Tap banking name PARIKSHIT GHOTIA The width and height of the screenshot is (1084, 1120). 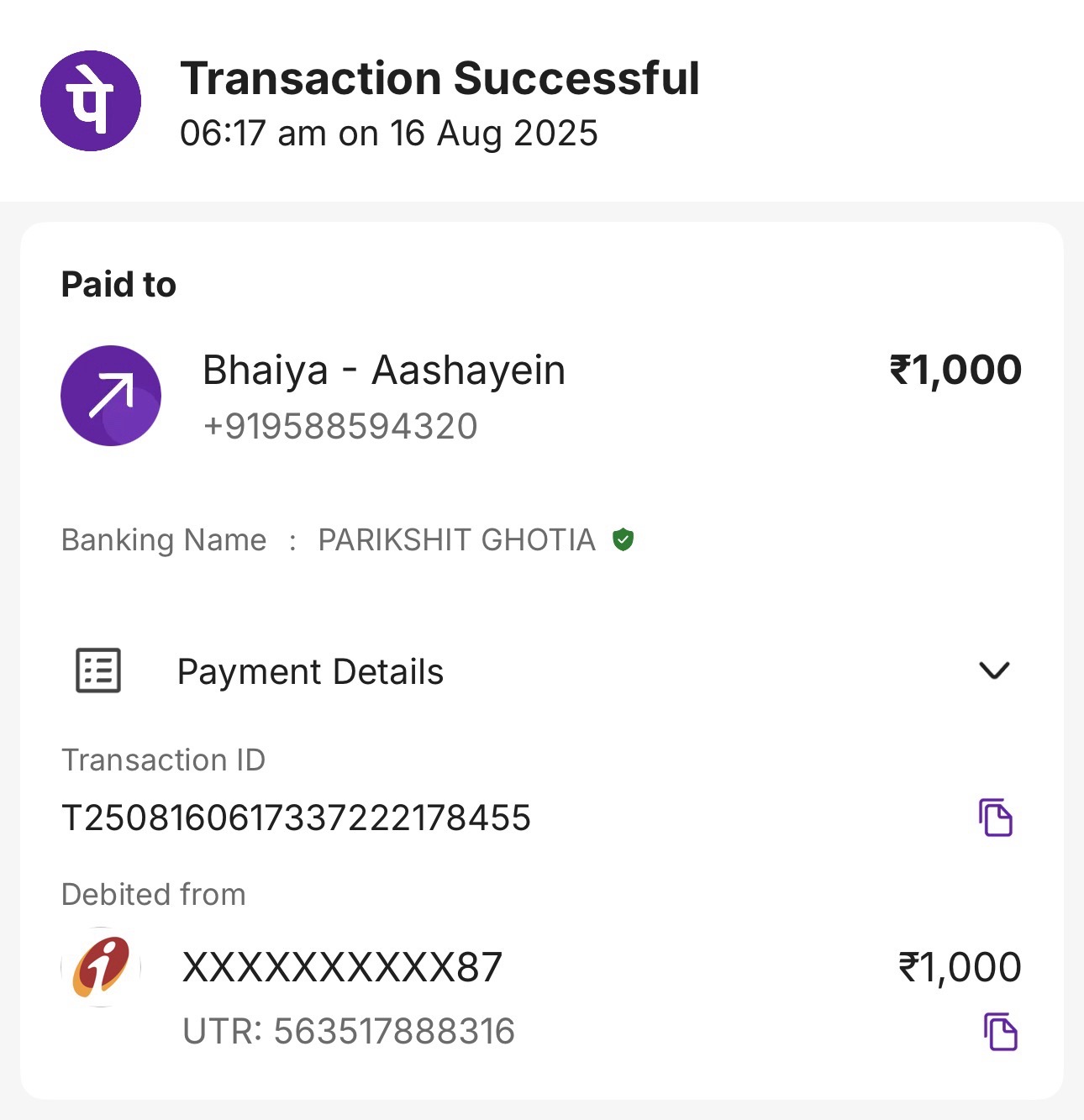coord(456,539)
